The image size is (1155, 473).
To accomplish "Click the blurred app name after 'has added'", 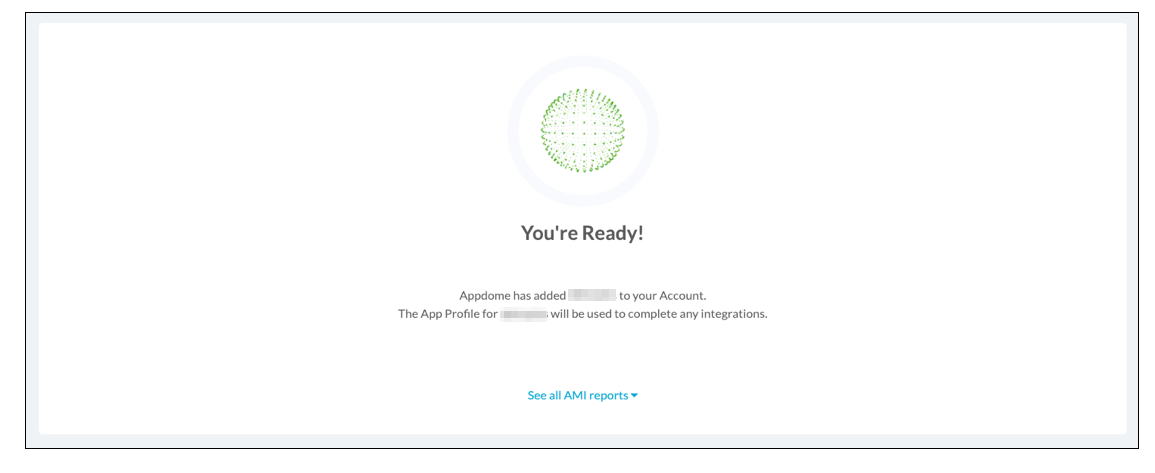I will pyautogui.click(x=591, y=295).
